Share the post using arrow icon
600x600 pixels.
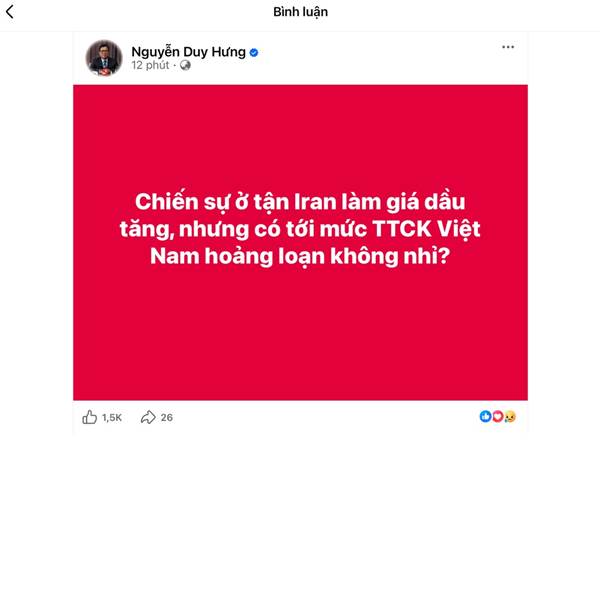(x=148, y=417)
